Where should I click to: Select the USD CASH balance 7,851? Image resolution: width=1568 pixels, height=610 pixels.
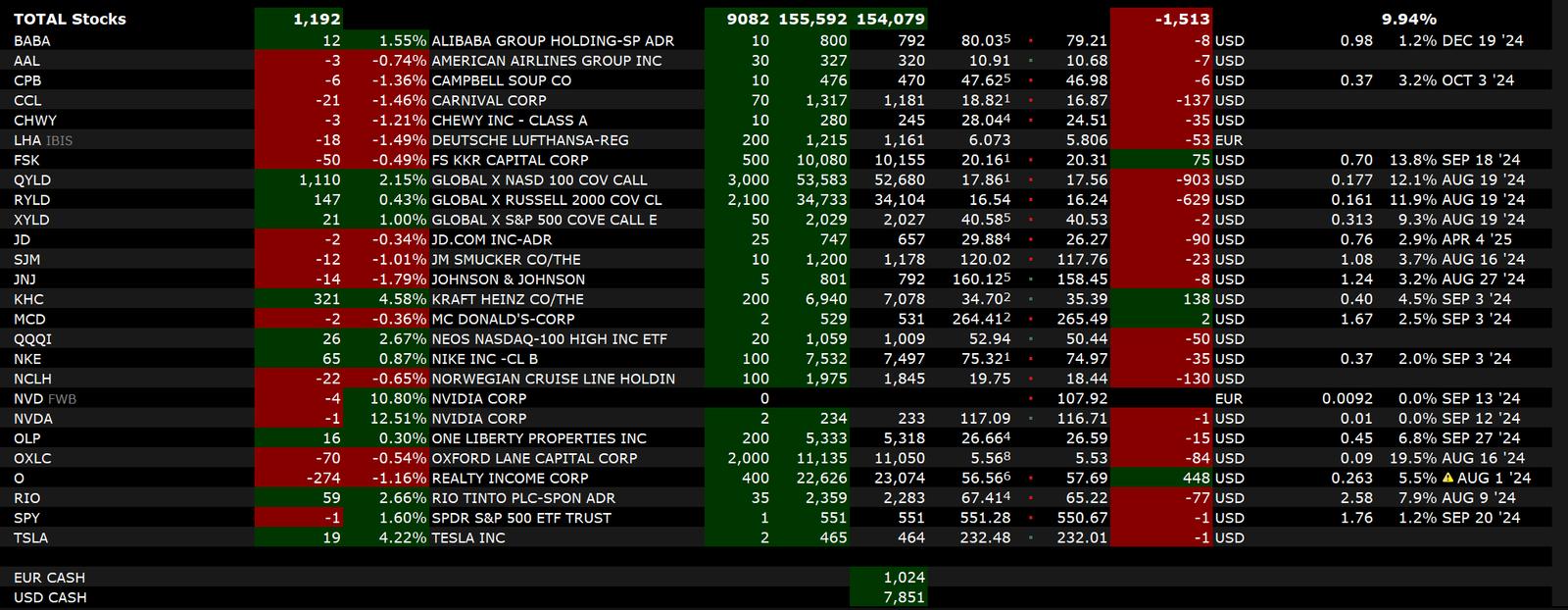(903, 597)
